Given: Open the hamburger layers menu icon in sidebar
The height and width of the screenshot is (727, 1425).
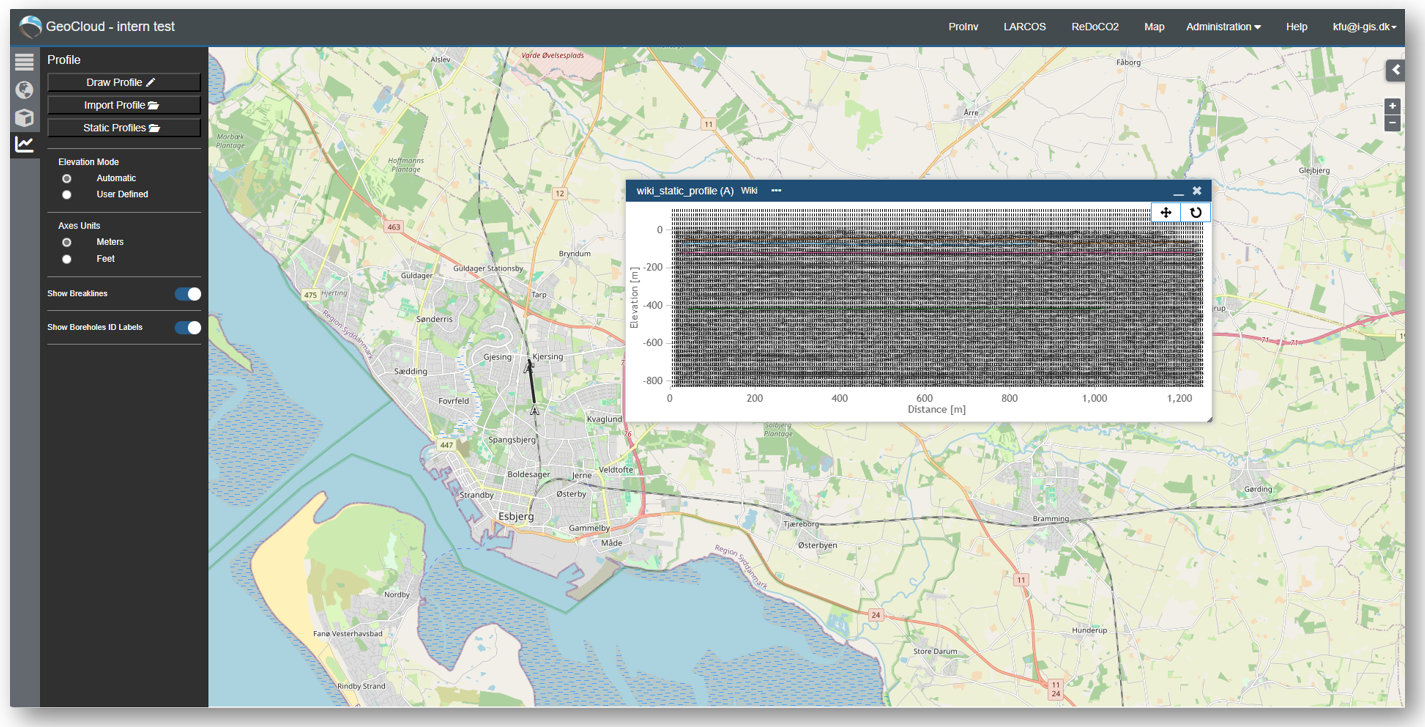Looking at the screenshot, I should (24, 62).
